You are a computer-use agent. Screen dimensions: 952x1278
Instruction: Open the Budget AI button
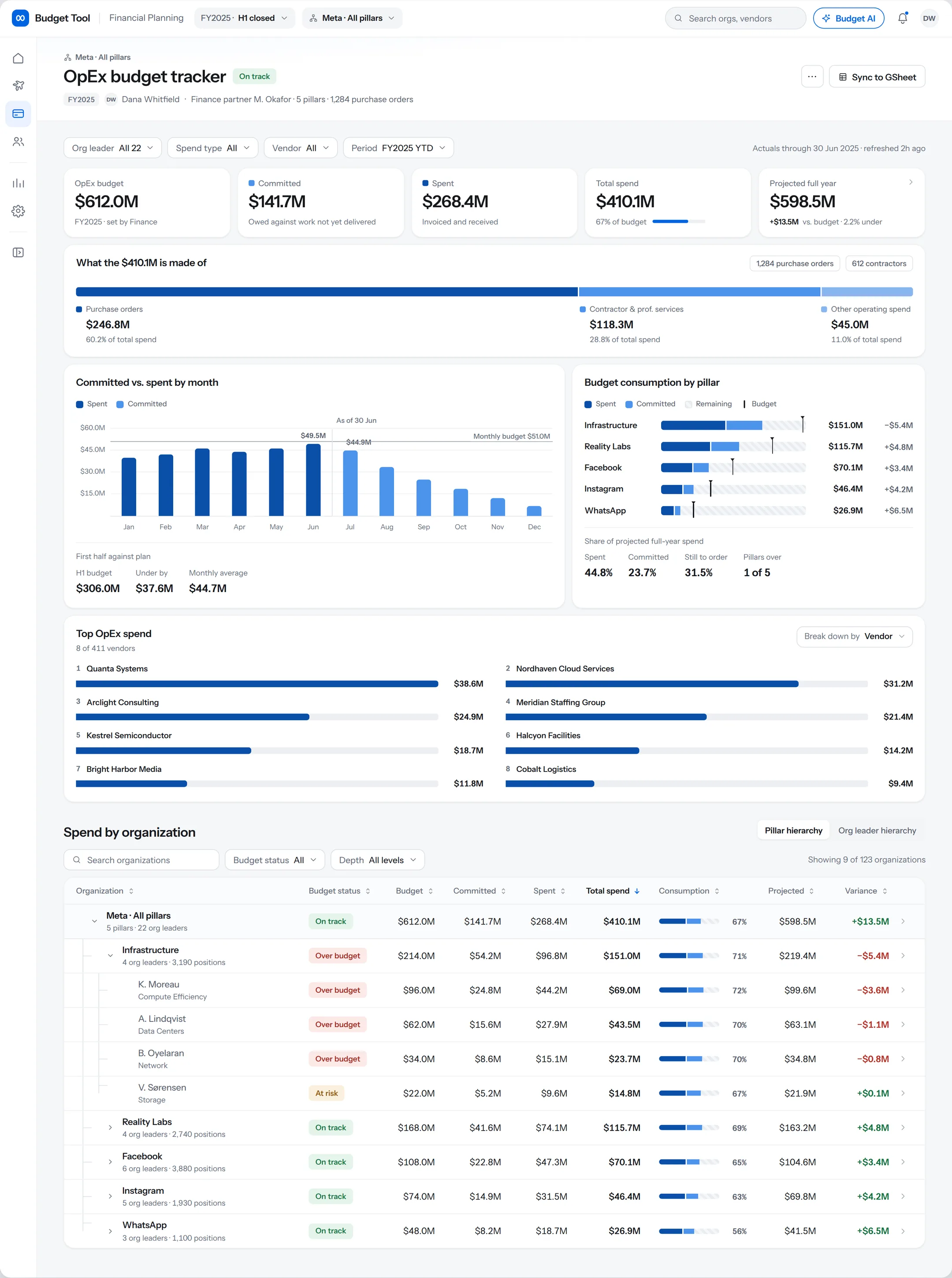click(848, 19)
